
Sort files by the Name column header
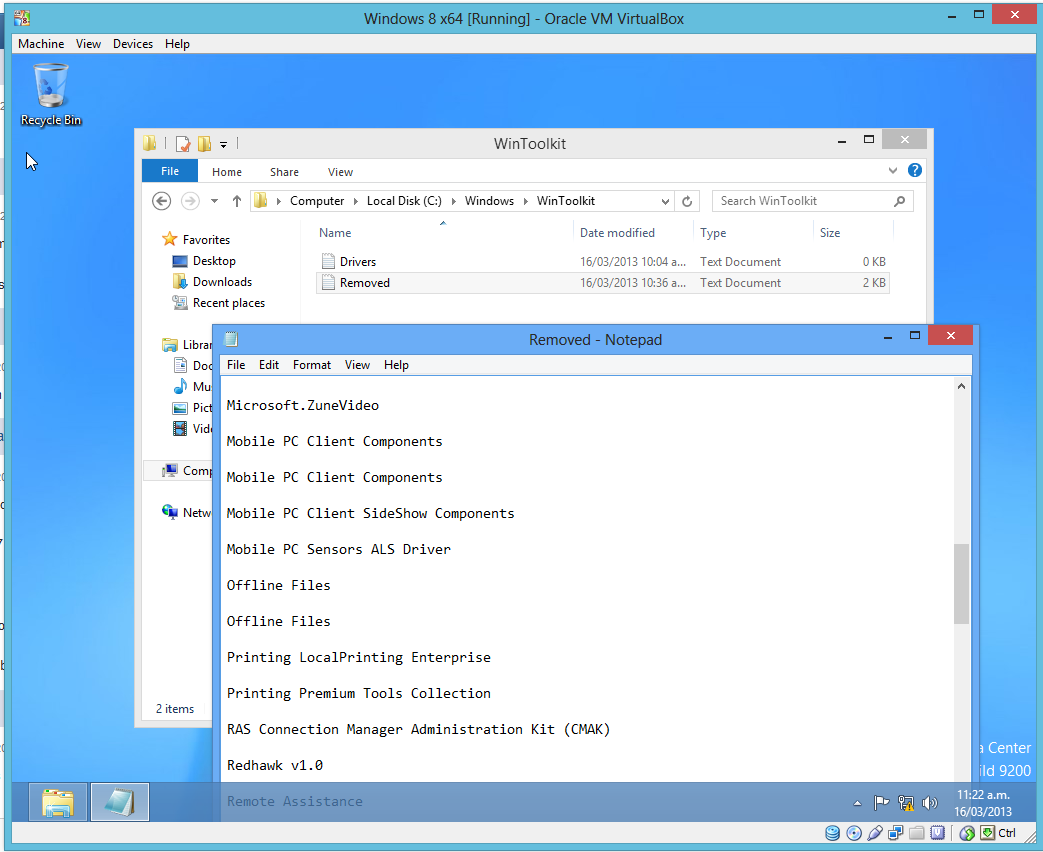click(x=335, y=233)
